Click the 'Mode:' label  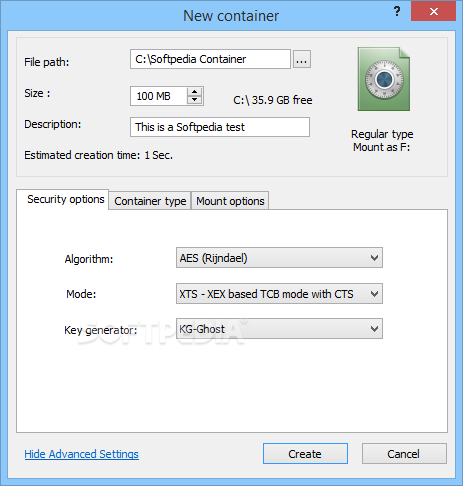pos(81,294)
